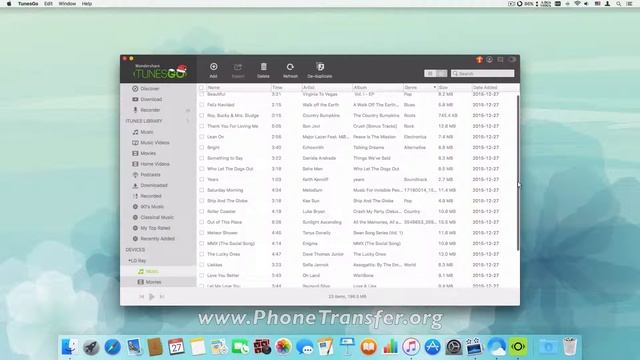Open the Help menu in the menu bar
This screenshot has width=640, height=360.
(x=87, y=4)
